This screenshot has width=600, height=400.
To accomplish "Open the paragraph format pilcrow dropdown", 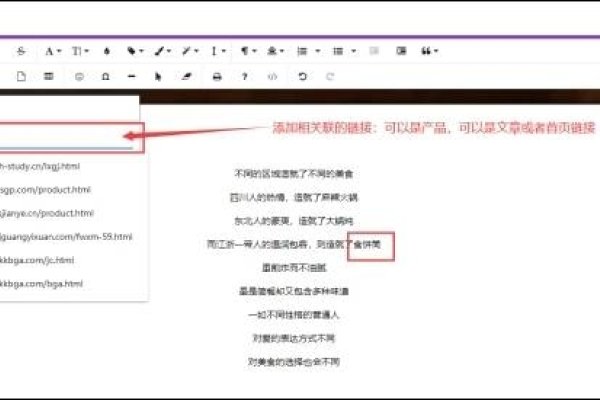I will (x=248, y=51).
